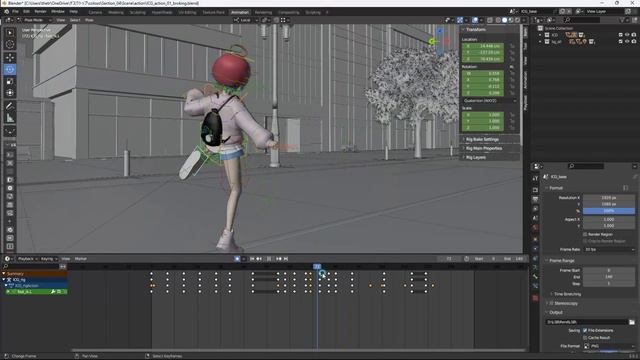Open the Window menu
The width and height of the screenshot is (640, 360).
point(58,12)
